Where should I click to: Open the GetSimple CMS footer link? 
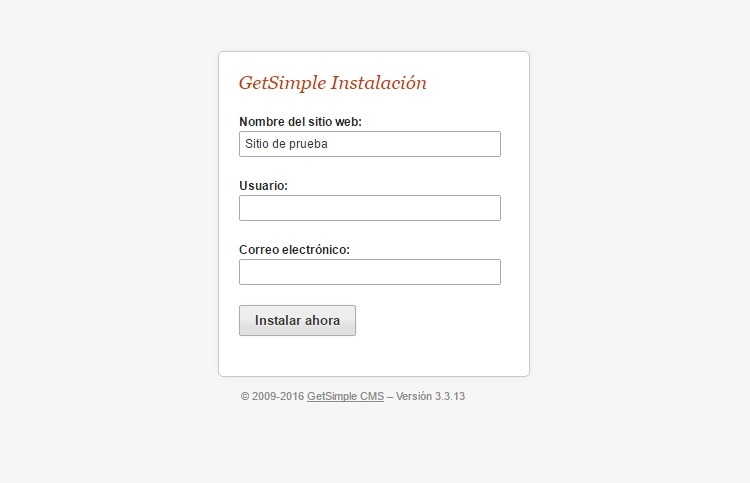point(345,396)
